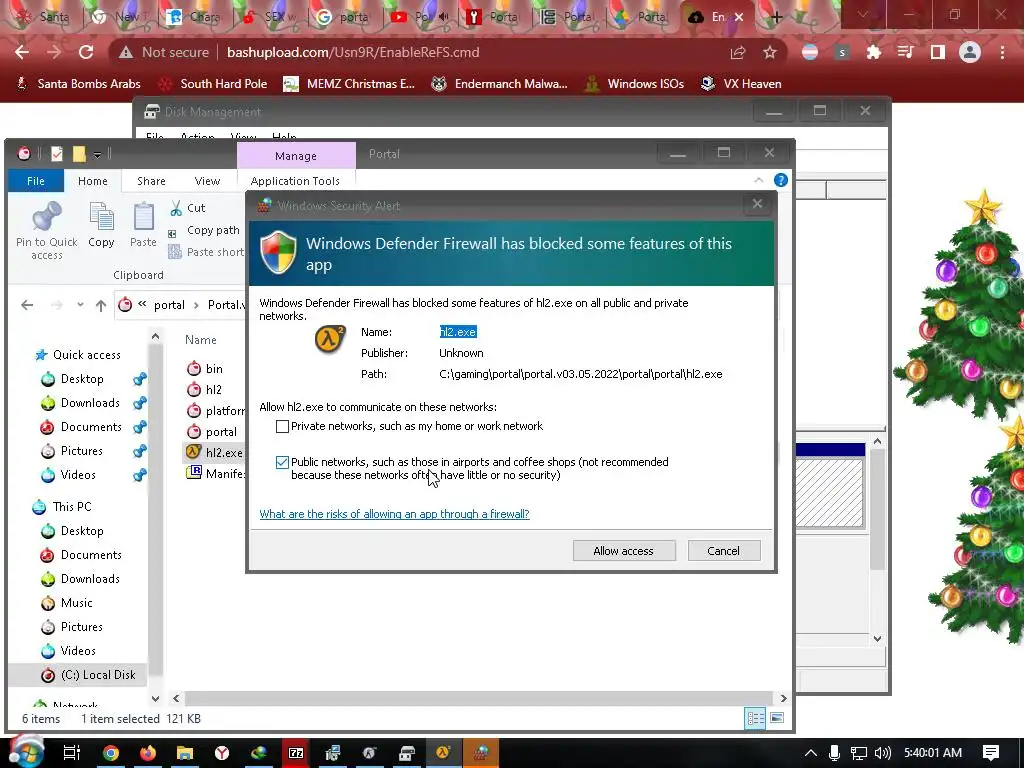This screenshot has height=768, width=1024.
Task: Open Chrome extensions puzzle icon
Action: [873, 52]
